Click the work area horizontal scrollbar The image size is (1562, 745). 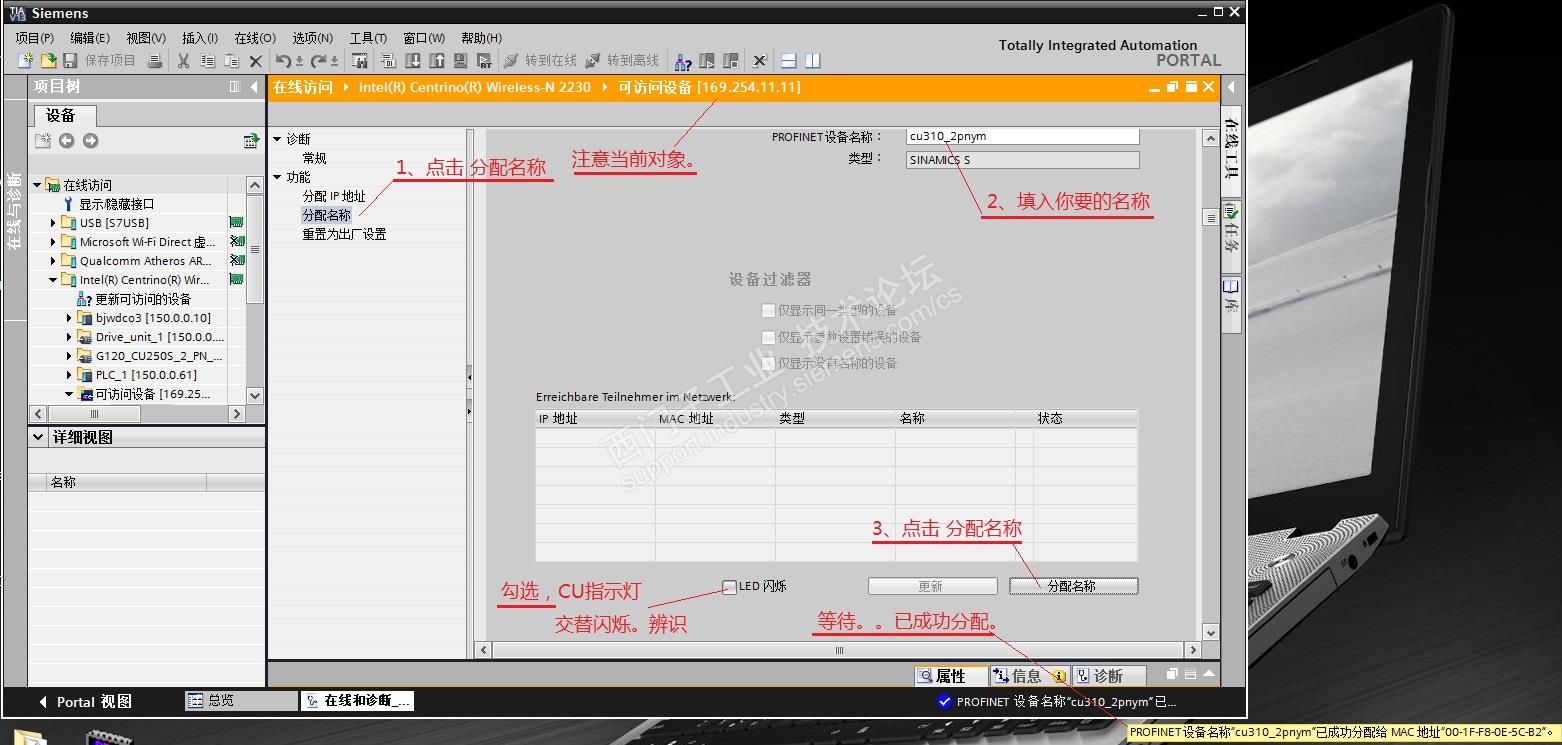click(x=839, y=650)
